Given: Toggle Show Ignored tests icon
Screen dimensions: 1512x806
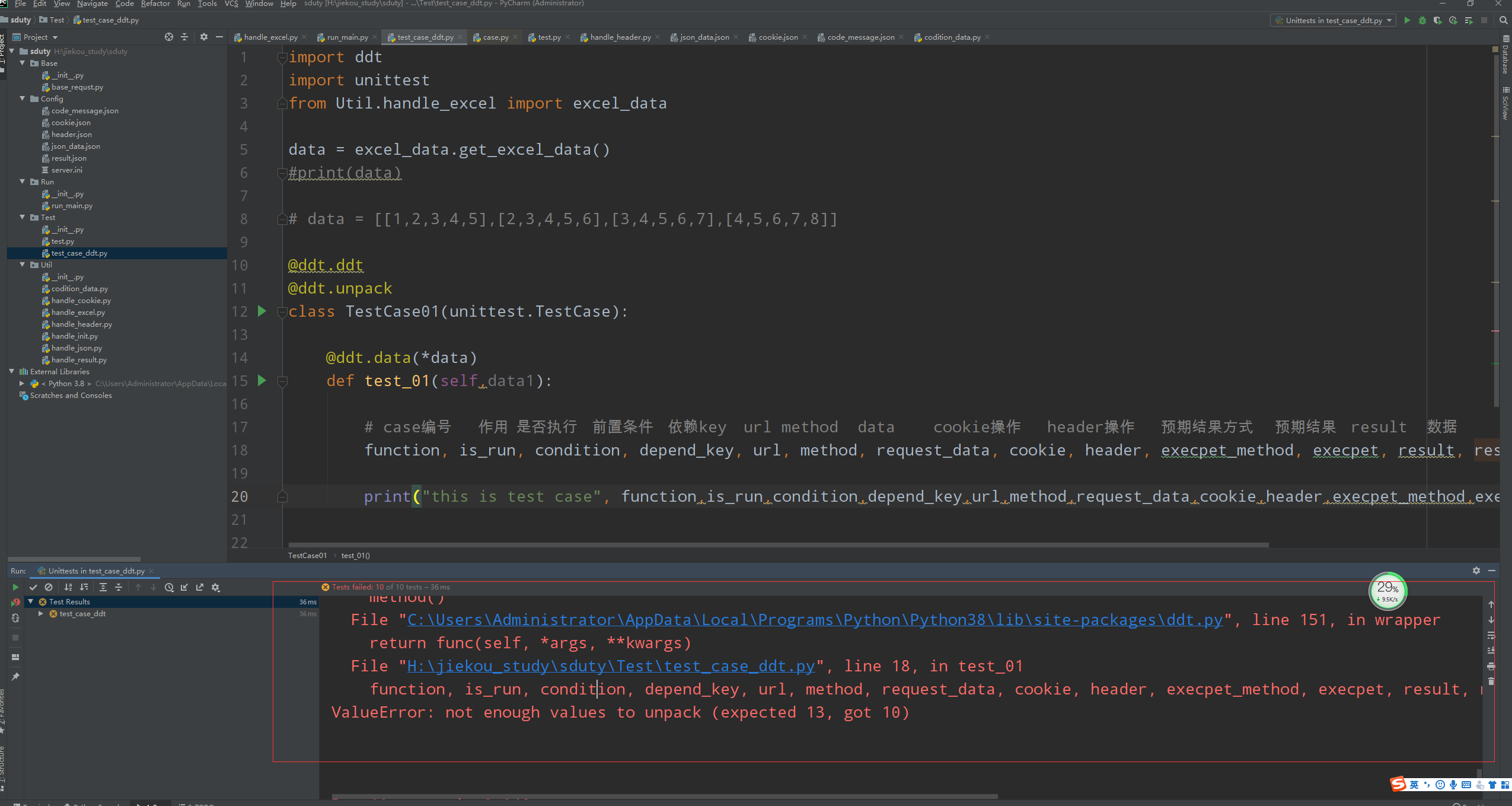Looking at the screenshot, I should click(49, 587).
